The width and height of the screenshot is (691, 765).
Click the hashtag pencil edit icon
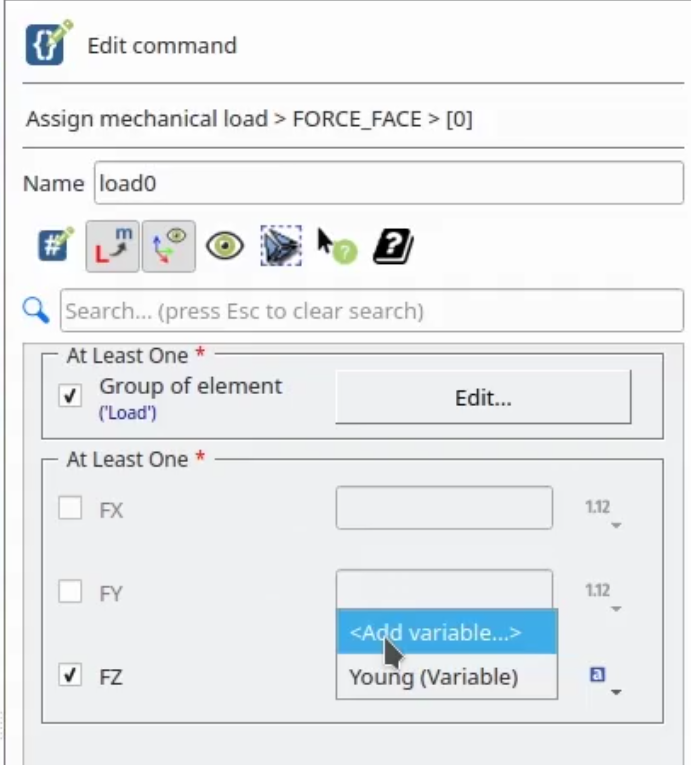[x=55, y=244]
